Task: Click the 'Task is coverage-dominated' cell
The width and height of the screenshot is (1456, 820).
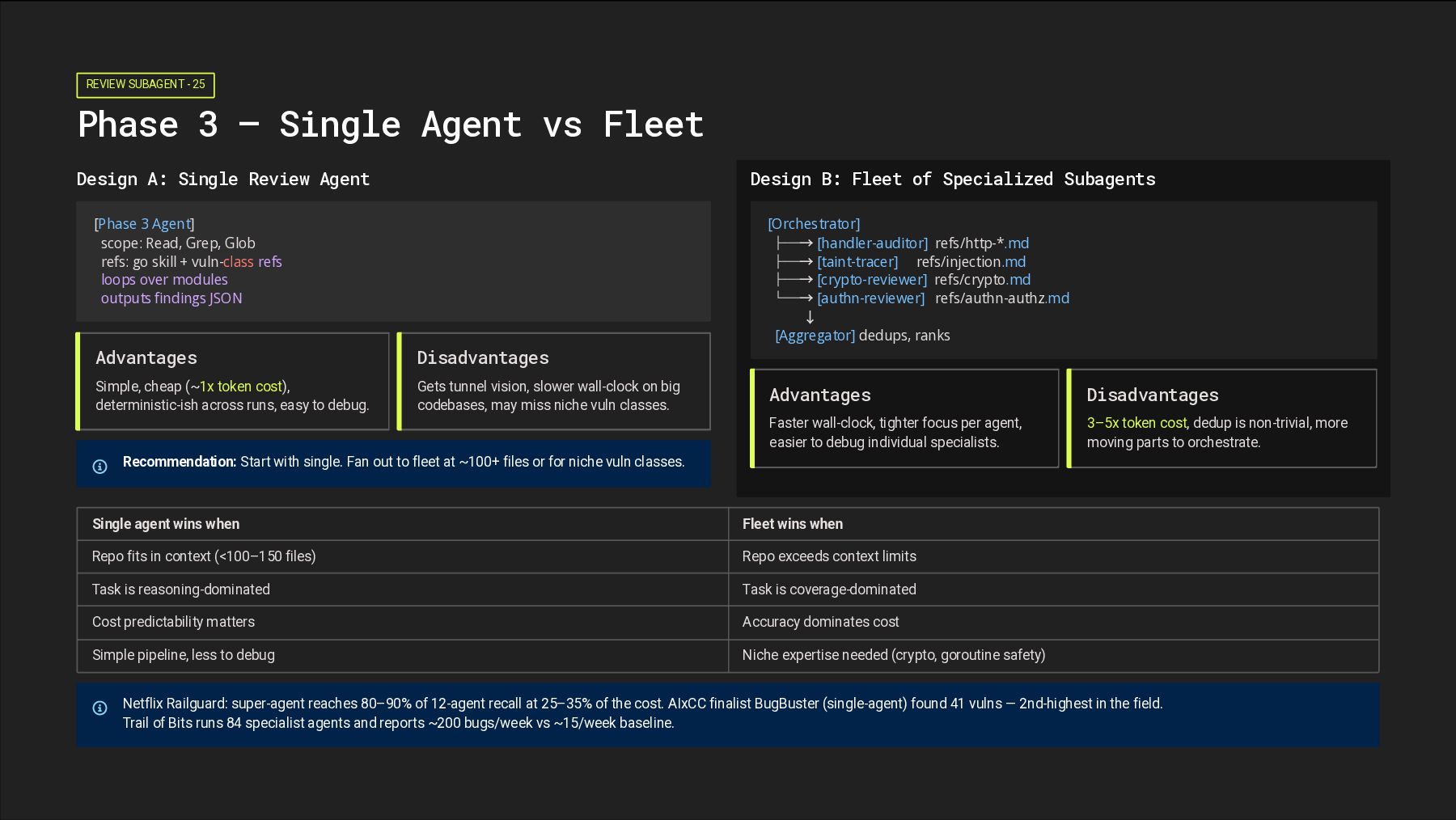Action: point(1054,590)
